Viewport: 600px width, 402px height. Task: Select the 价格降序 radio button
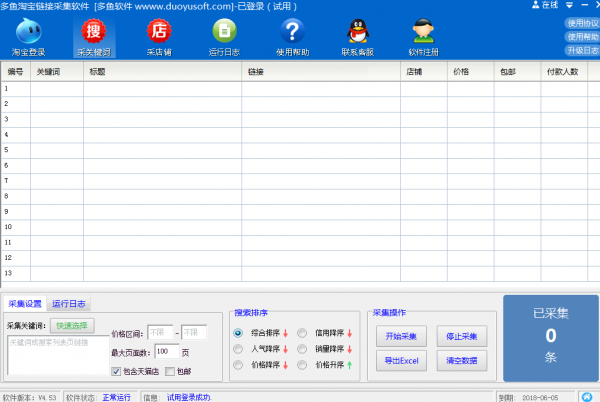click(x=238, y=365)
